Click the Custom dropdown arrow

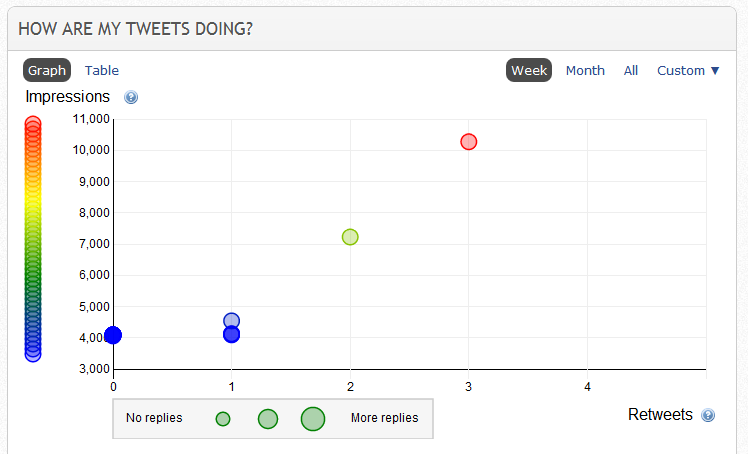pyautogui.click(x=715, y=71)
